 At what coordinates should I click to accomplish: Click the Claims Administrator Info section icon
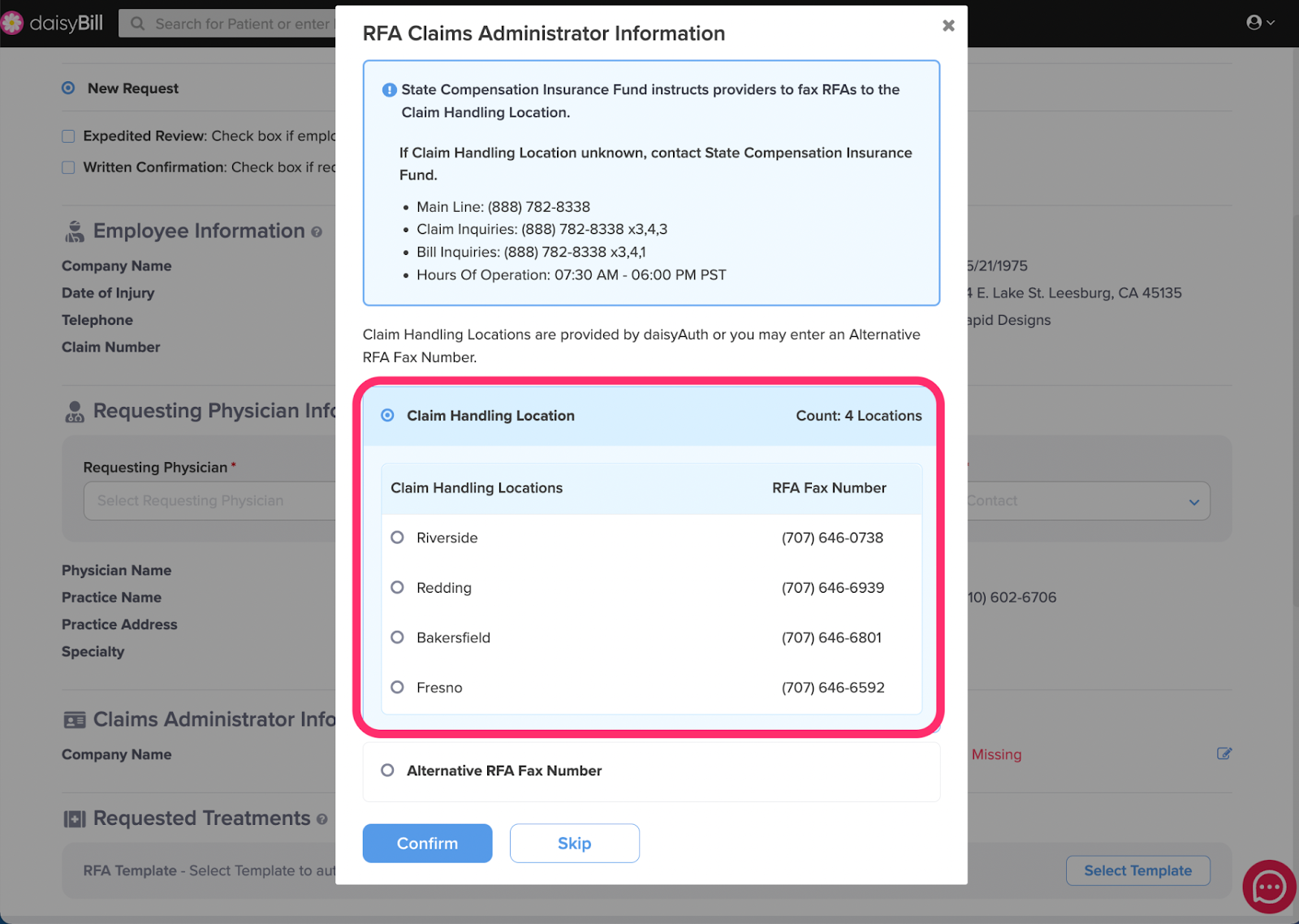[x=75, y=720]
